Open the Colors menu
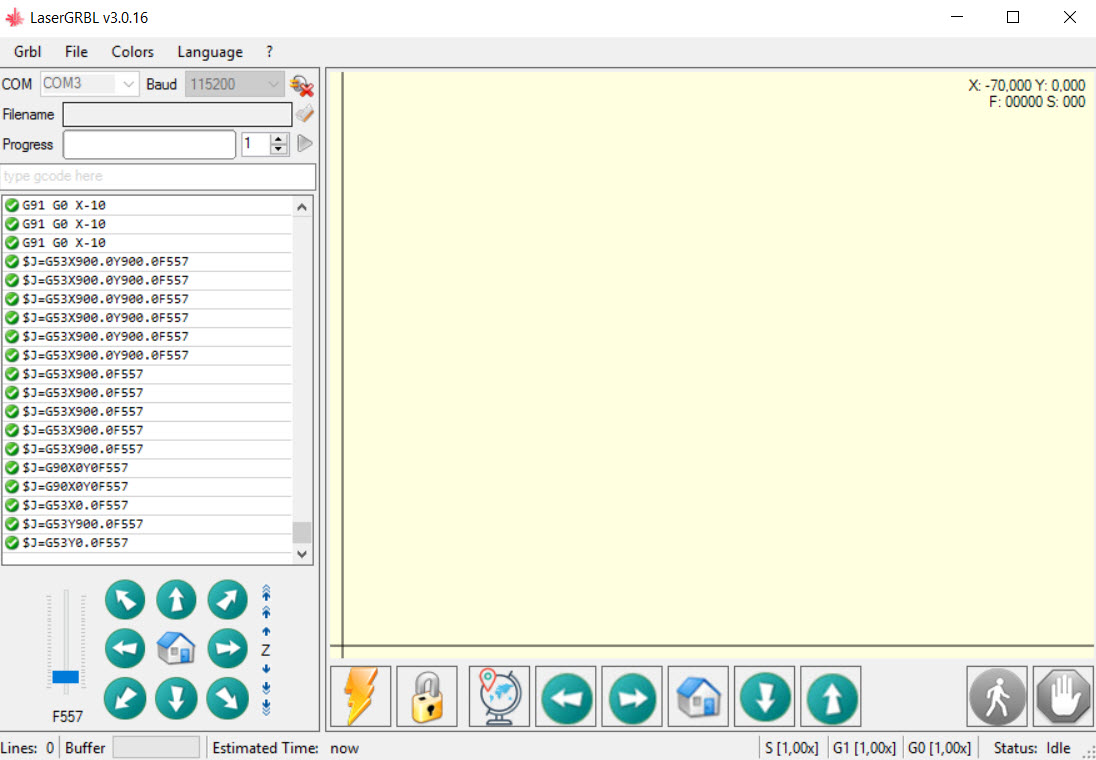Image resolution: width=1096 pixels, height=760 pixels. (x=133, y=52)
